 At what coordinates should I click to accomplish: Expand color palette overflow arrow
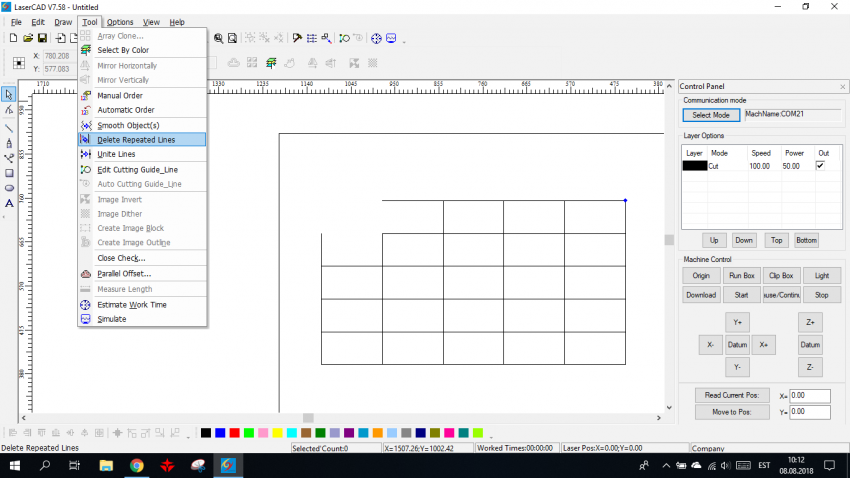(x=491, y=435)
